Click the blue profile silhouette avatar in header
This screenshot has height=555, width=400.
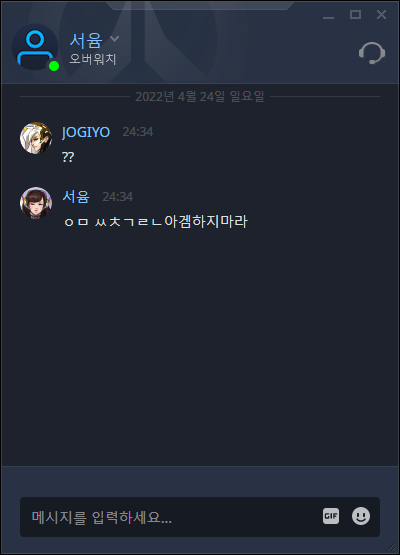point(35,47)
